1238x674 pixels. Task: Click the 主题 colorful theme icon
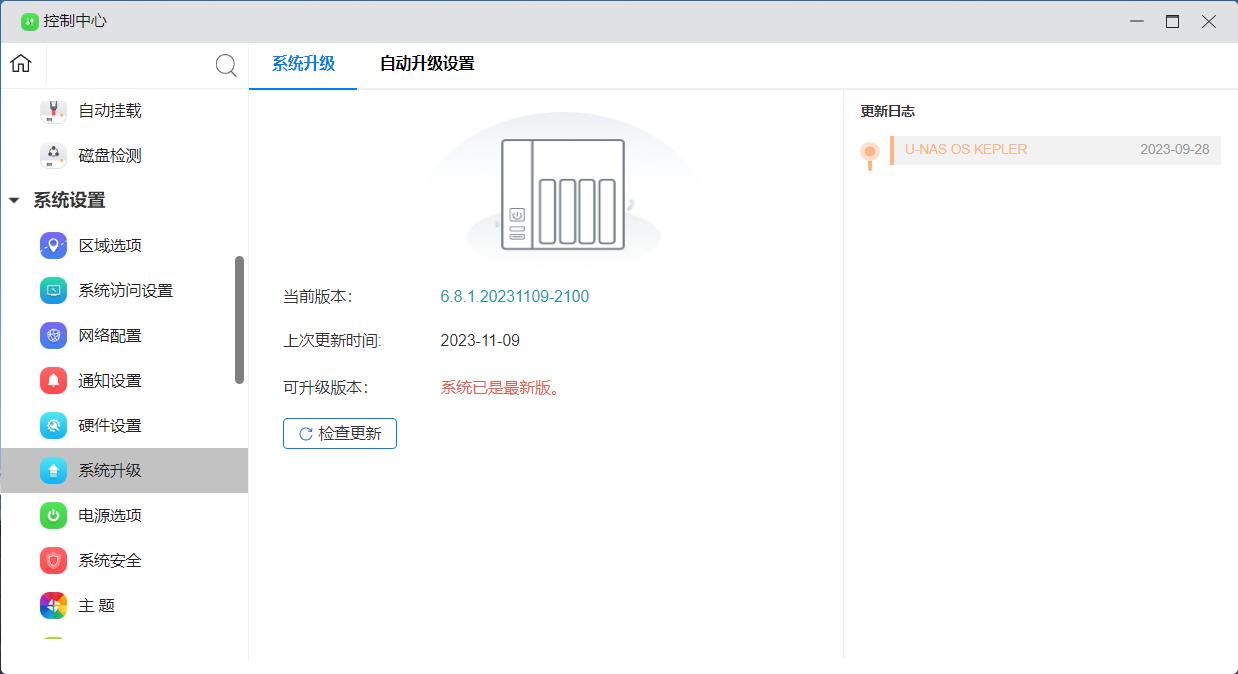53,606
